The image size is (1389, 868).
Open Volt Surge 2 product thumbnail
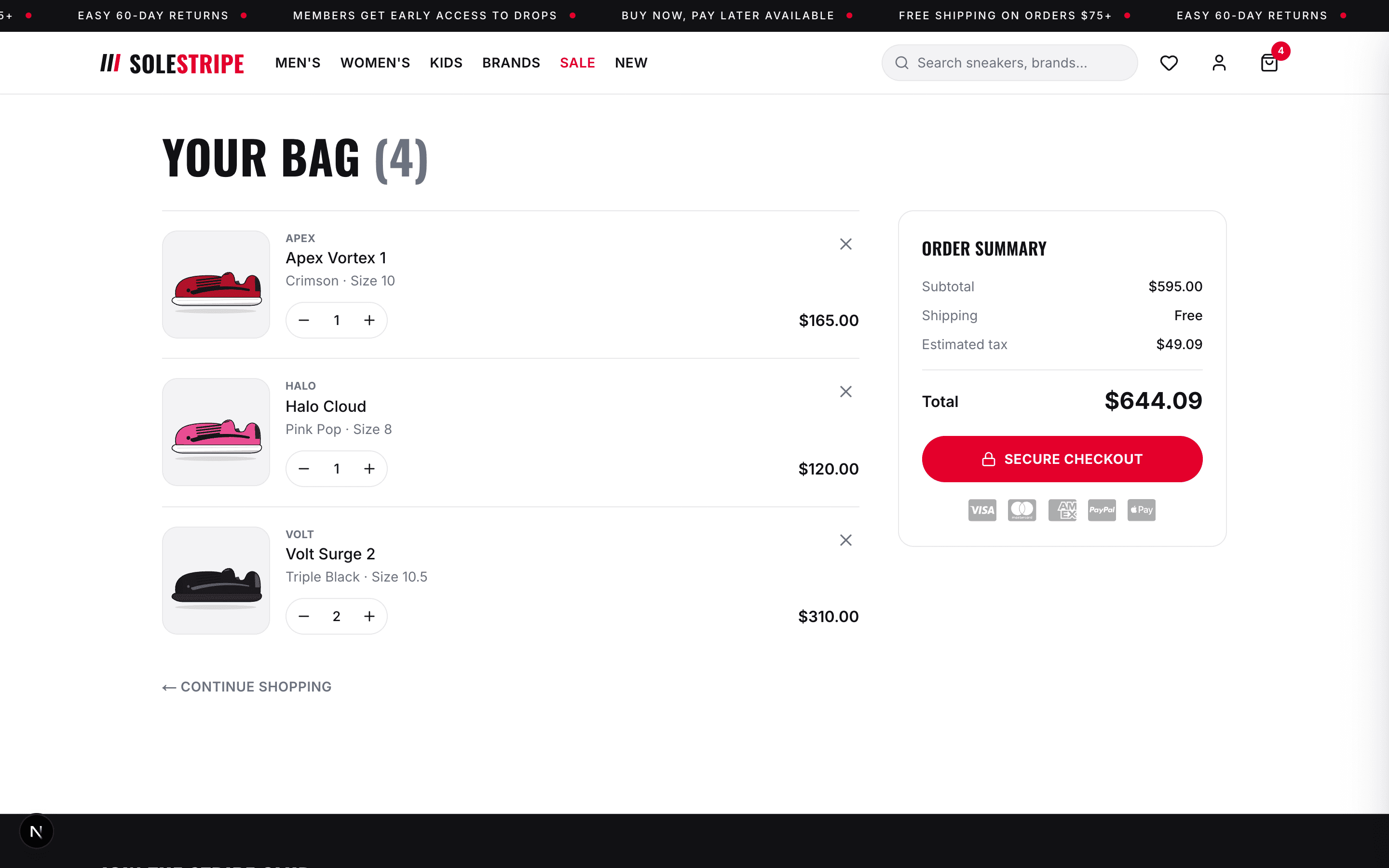pyautogui.click(x=216, y=581)
